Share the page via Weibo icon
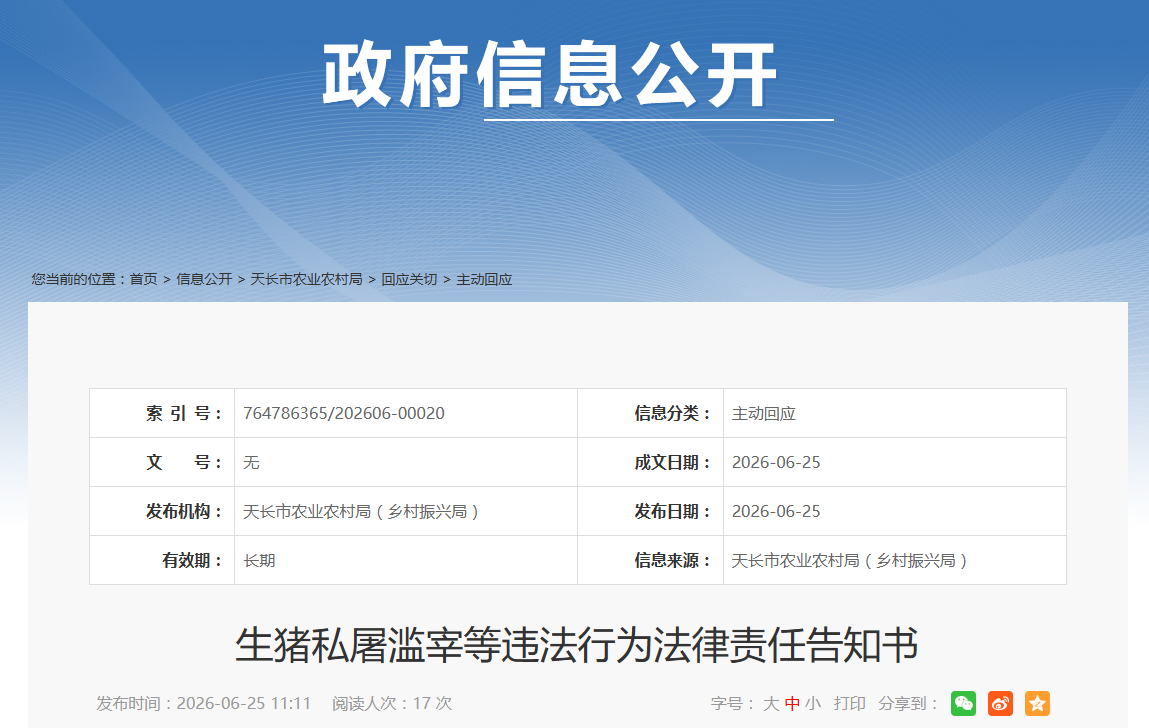The image size is (1149, 728). tap(1000, 704)
